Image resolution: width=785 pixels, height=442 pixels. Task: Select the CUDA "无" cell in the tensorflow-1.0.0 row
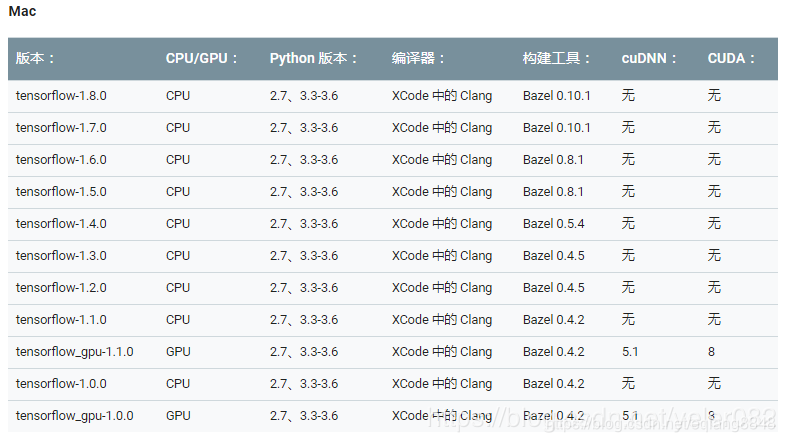714,384
